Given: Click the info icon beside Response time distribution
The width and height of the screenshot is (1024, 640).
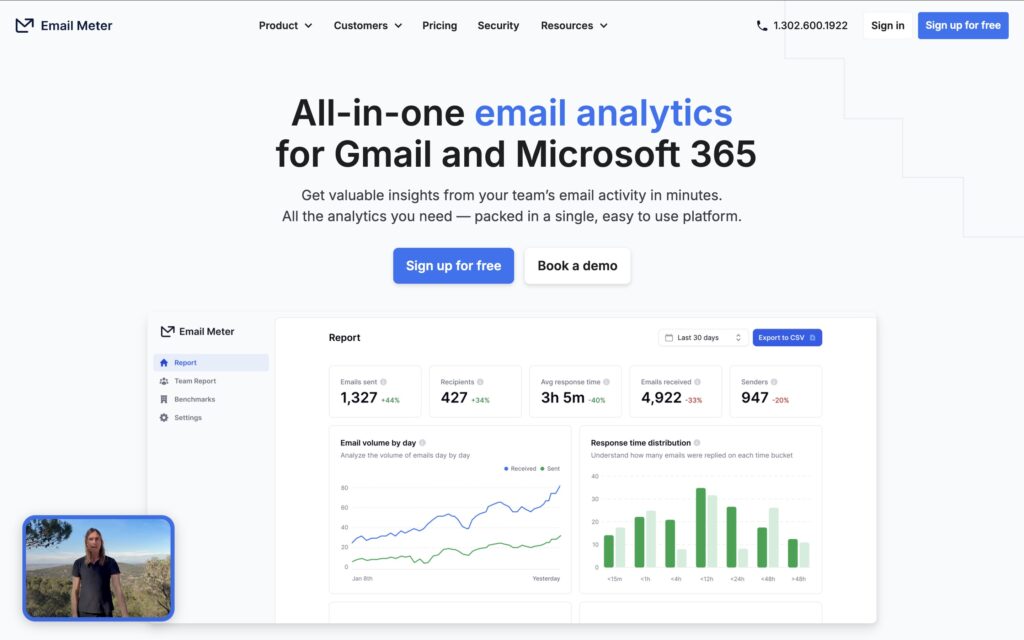Looking at the screenshot, I should pos(697,443).
